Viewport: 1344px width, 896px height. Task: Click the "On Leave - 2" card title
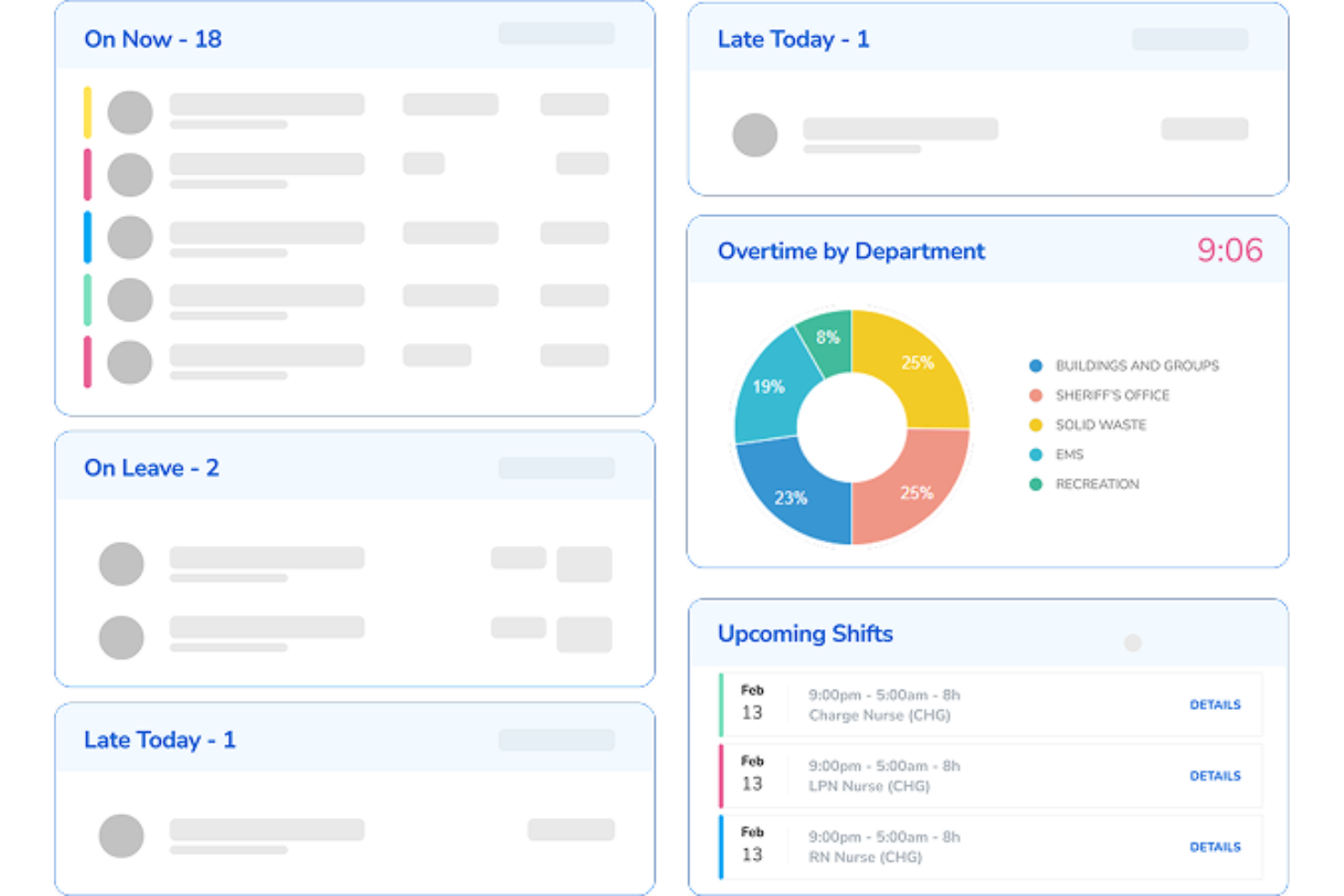[x=152, y=468]
